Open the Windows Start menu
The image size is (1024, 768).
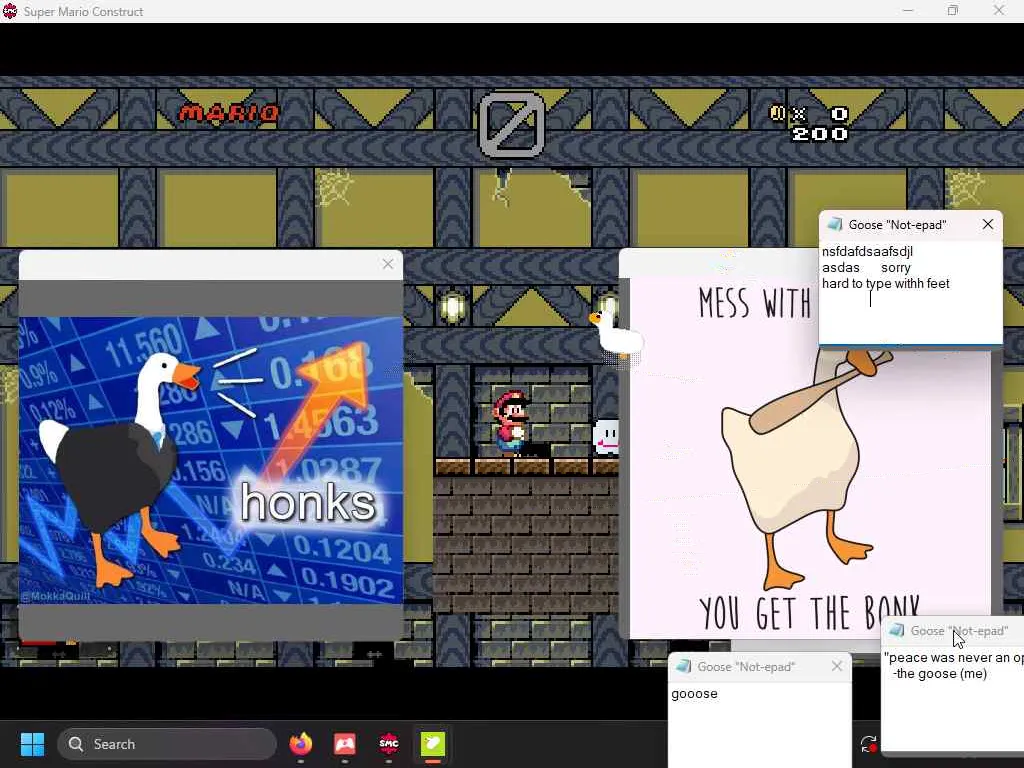coord(32,744)
